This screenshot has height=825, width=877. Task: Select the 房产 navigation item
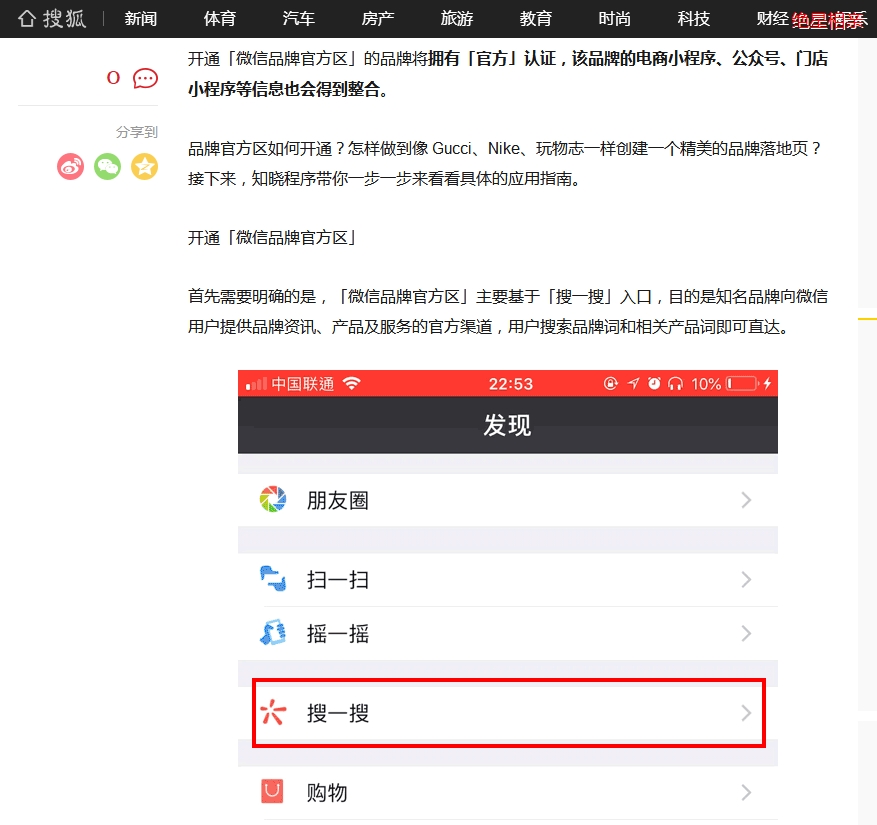point(378,19)
